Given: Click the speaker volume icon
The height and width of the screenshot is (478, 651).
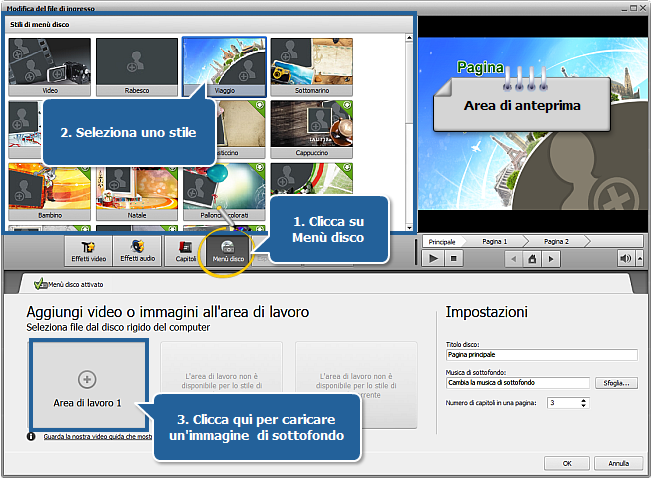Looking at the screenshot, I should click(625, 259).
